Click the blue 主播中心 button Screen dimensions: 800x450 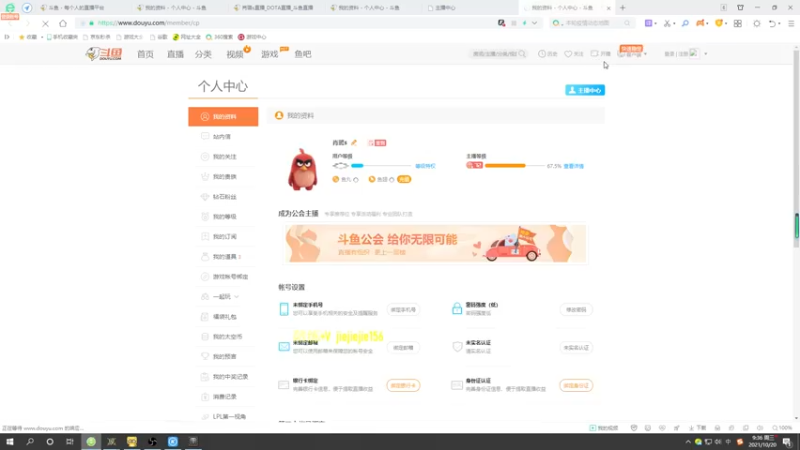pyautogui.click(x=585, y=90)
